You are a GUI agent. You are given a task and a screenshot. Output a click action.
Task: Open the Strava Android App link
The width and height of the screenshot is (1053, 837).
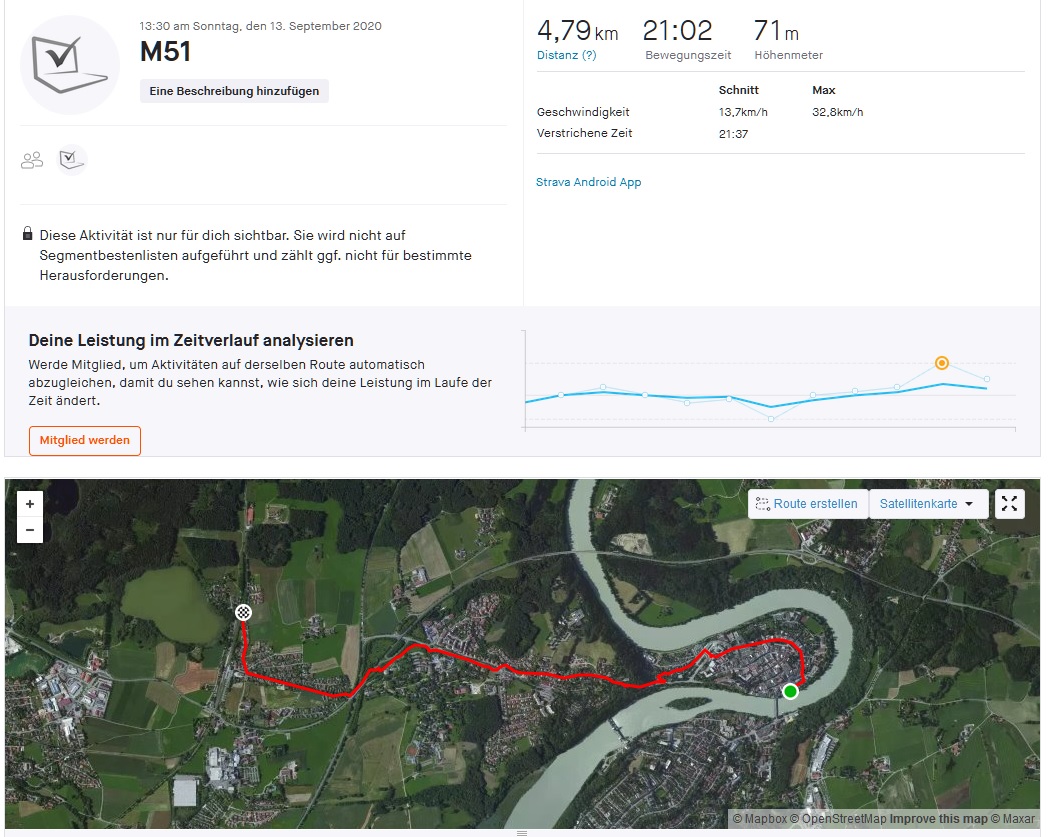[x=588, y=182]
